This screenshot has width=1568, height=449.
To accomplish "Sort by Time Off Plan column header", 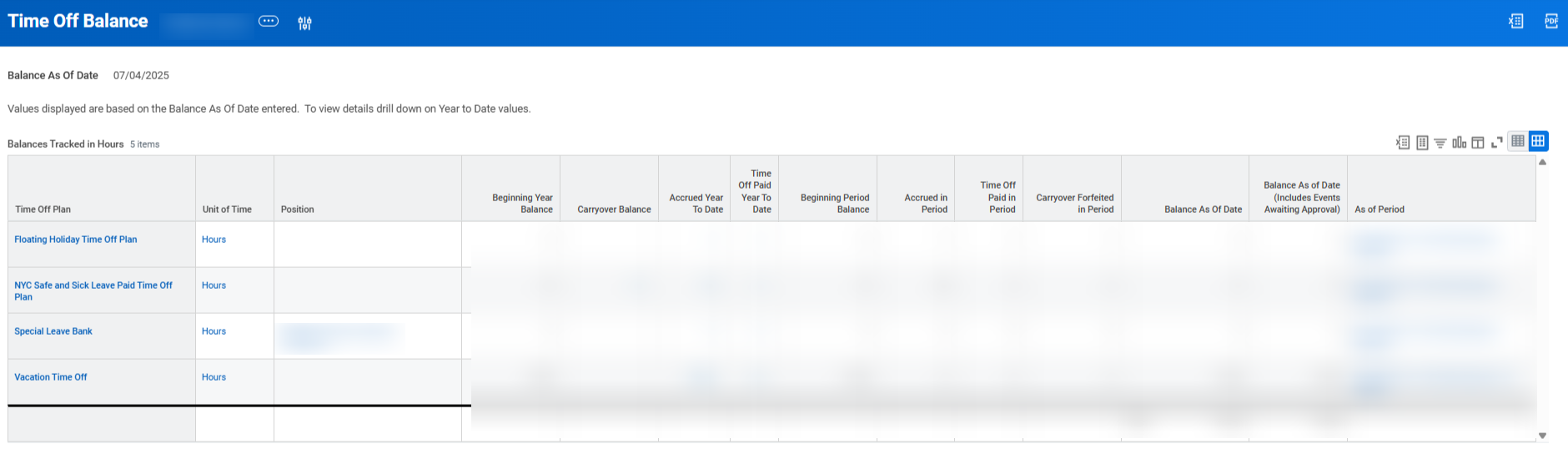I will [102, 189].
